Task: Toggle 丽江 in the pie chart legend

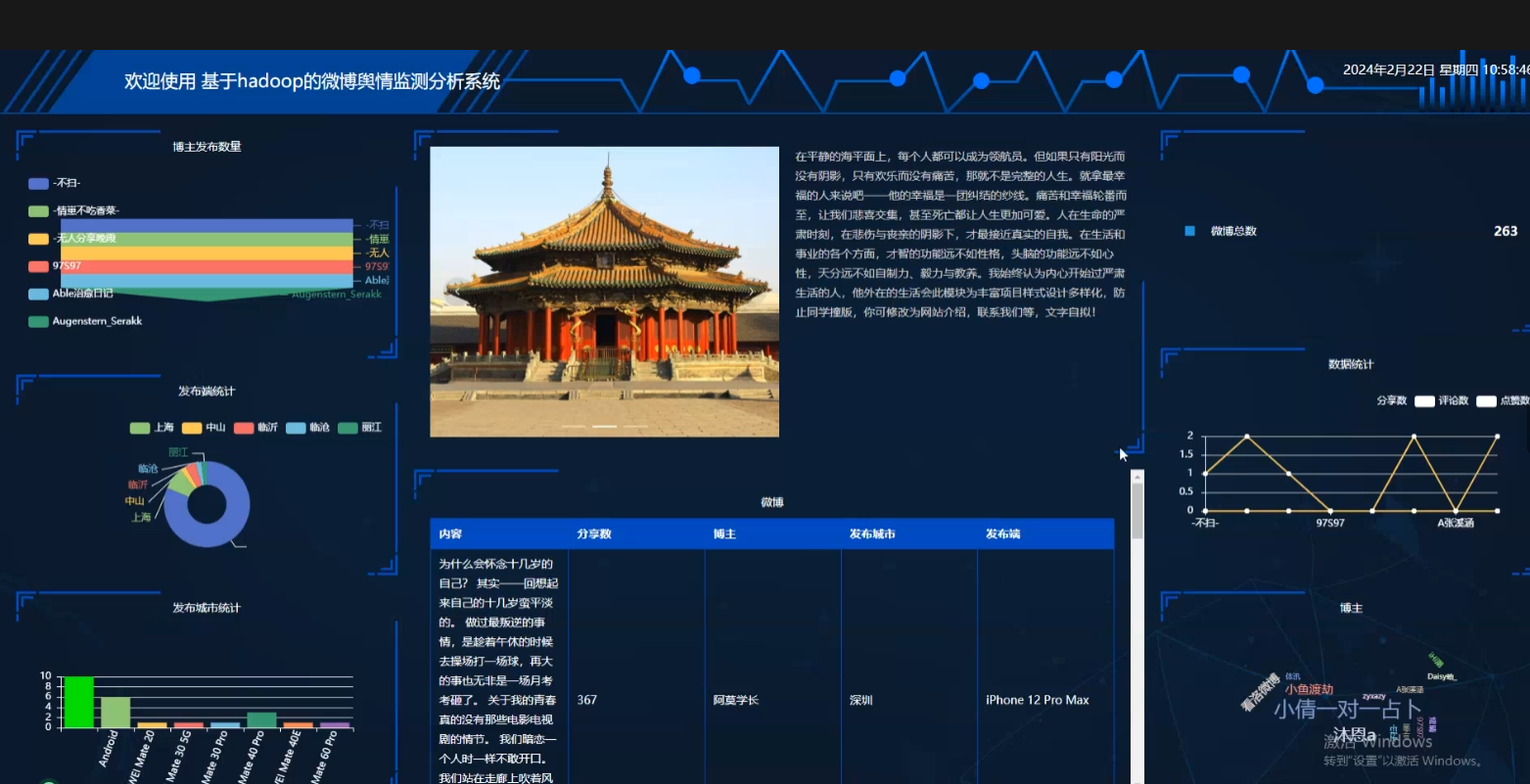Action: click(359, 428)
